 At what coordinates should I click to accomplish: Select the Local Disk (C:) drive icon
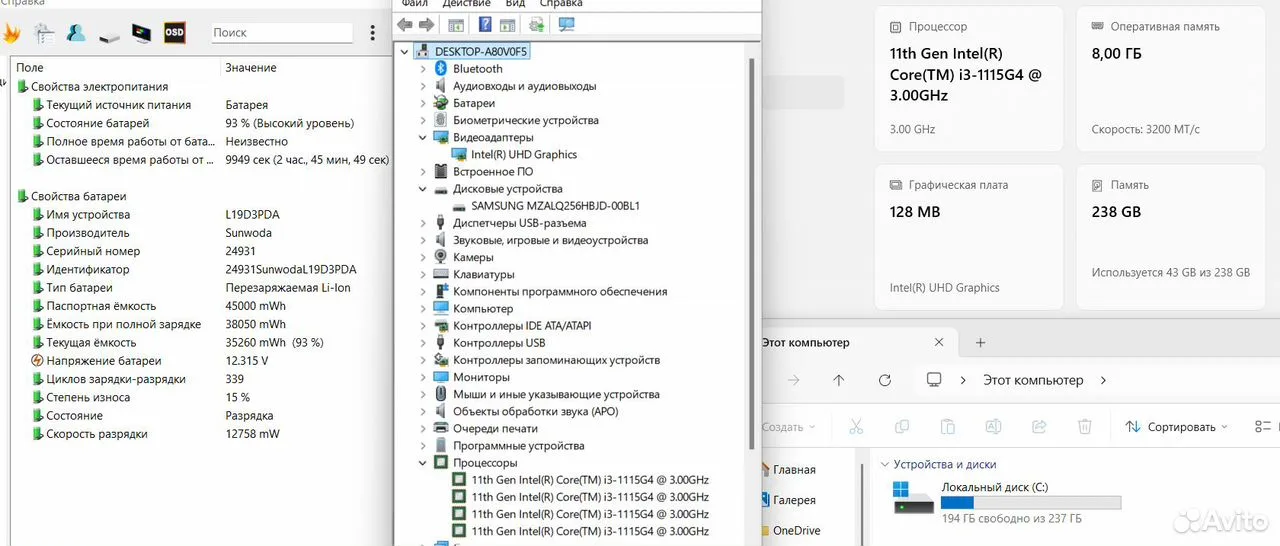(x=912, y=497)
